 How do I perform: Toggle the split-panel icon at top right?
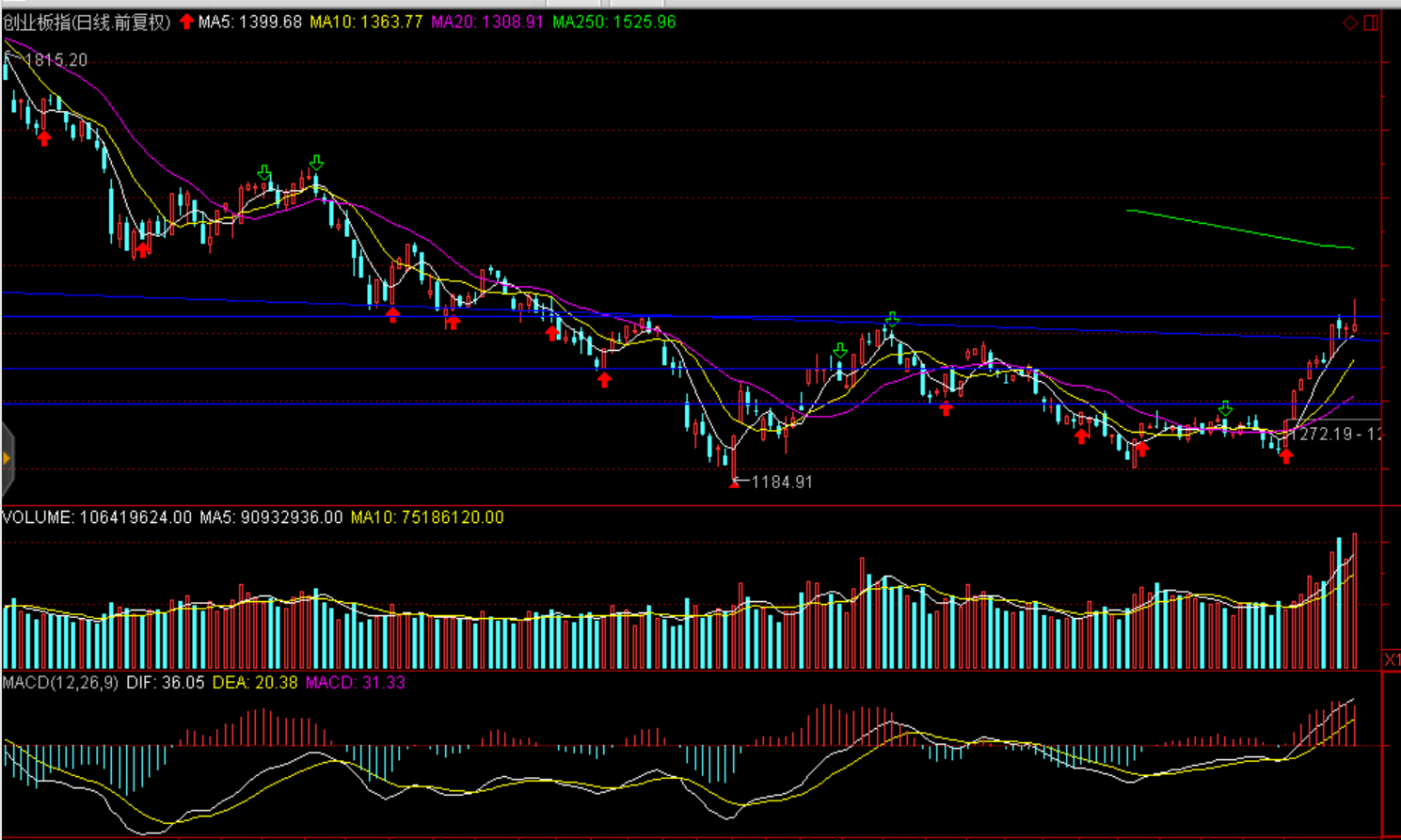tap(1371, 23)
